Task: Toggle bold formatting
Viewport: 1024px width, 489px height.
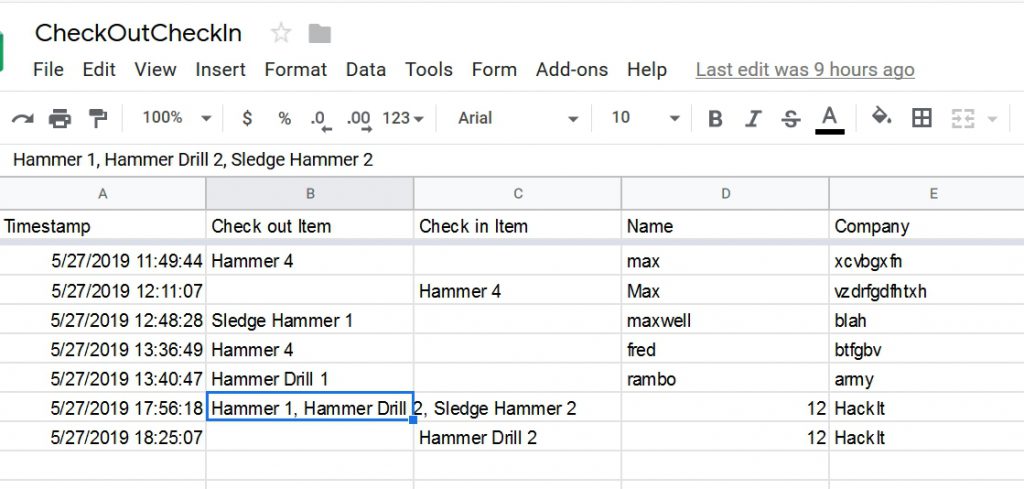Action: (x=715, y=119)
